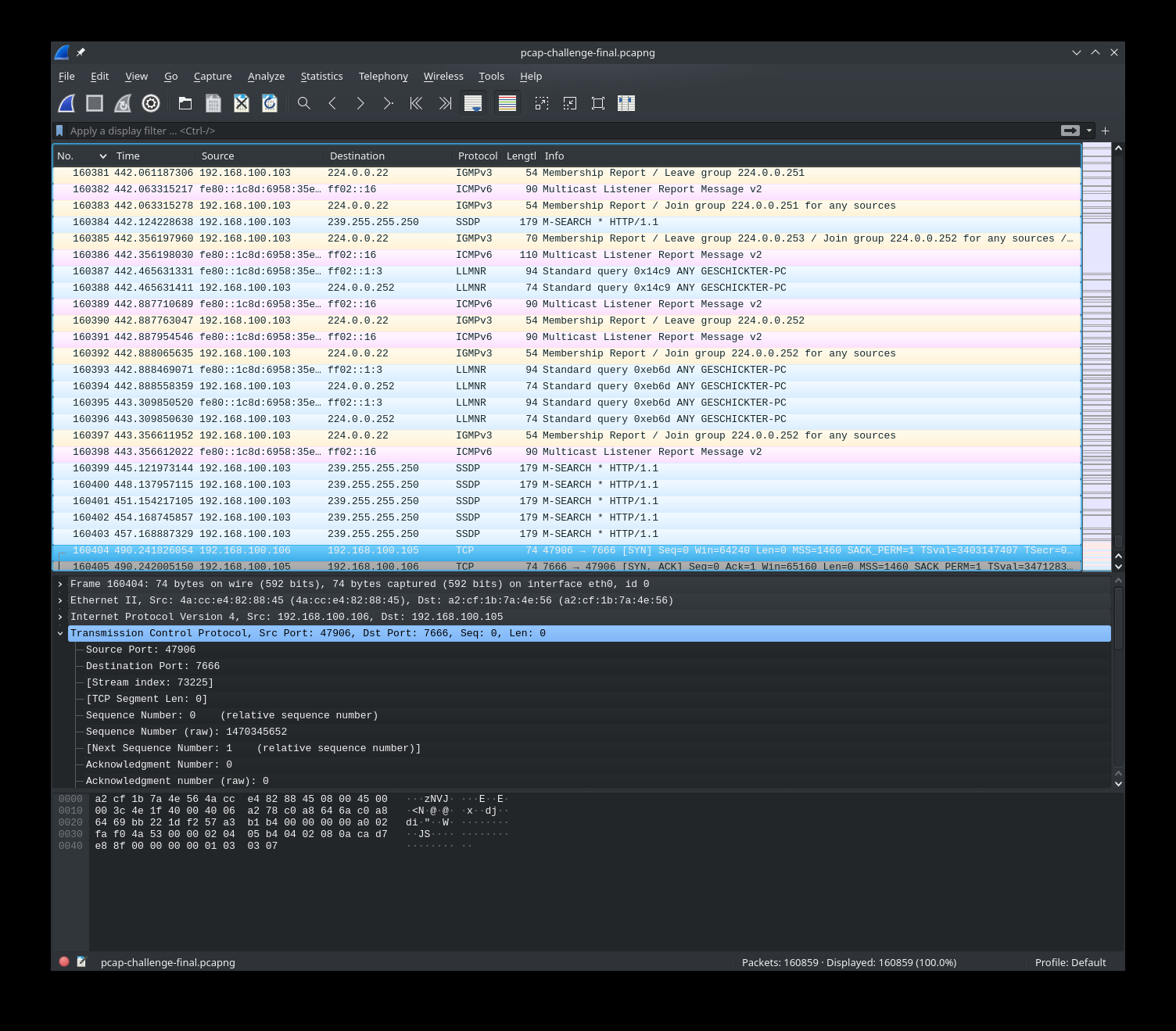
Task: Open the File menu
Action: point(66,76)
